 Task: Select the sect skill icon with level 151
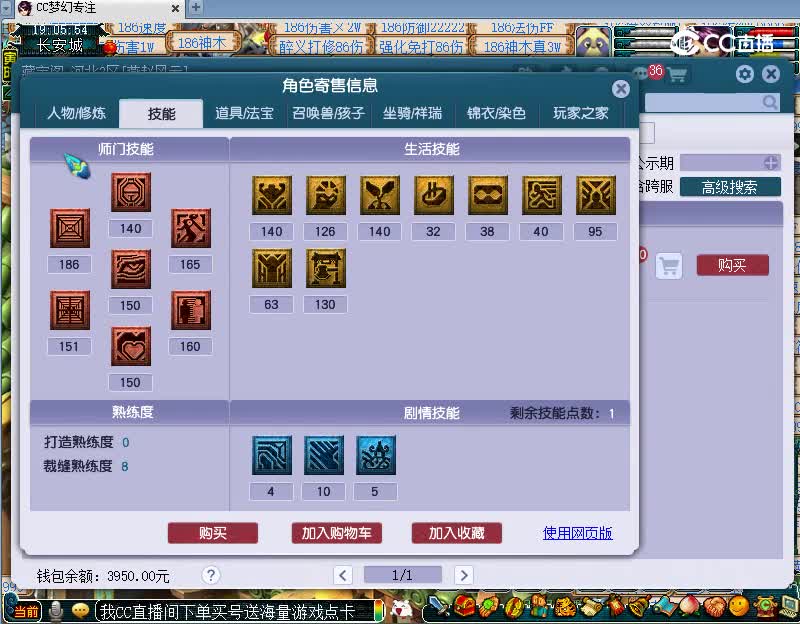click(70, 310)
